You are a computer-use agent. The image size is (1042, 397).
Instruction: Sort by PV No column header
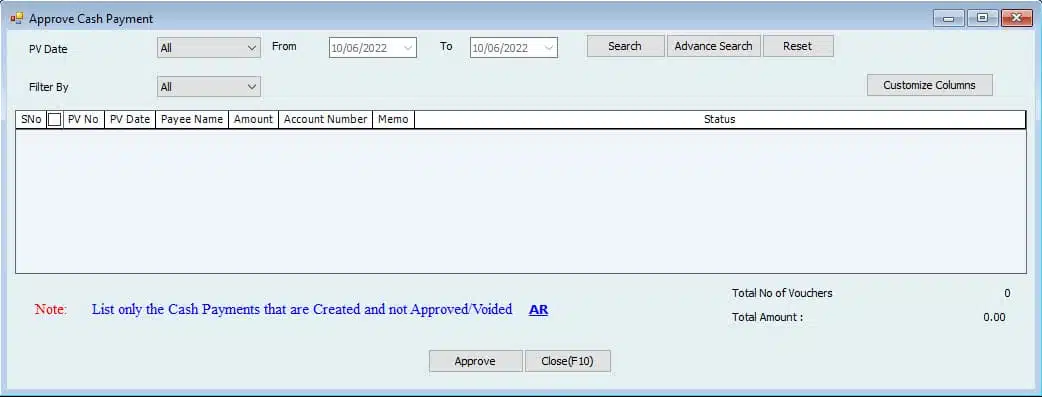(x=83, y=120)
